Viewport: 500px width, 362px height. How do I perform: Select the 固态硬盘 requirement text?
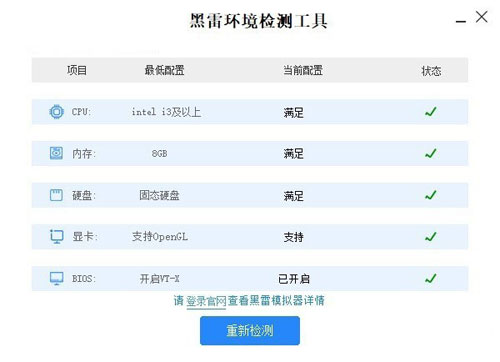[159, 195]
